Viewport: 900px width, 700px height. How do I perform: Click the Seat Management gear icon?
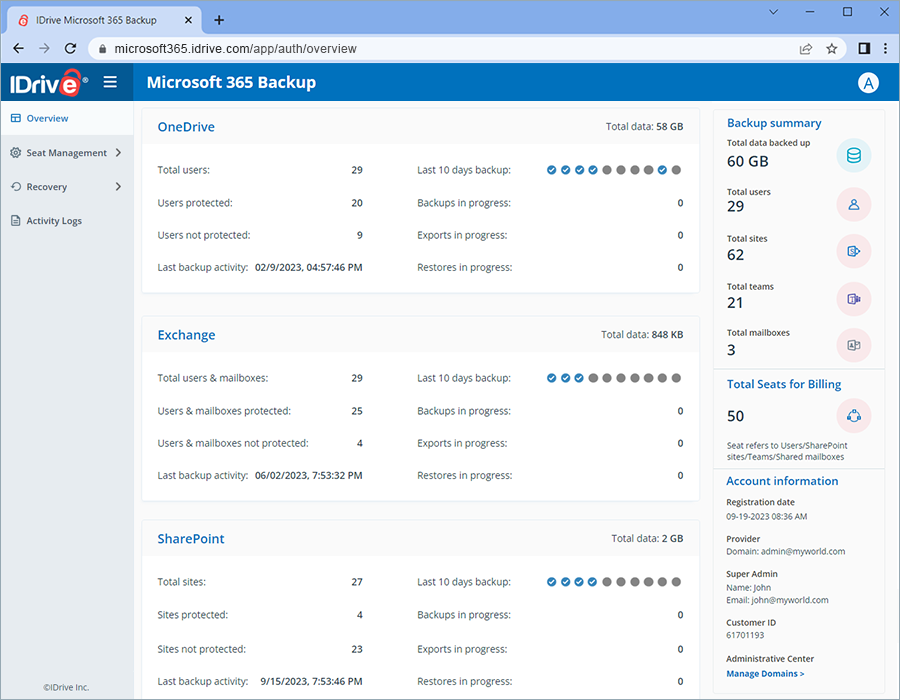(15, 153)
